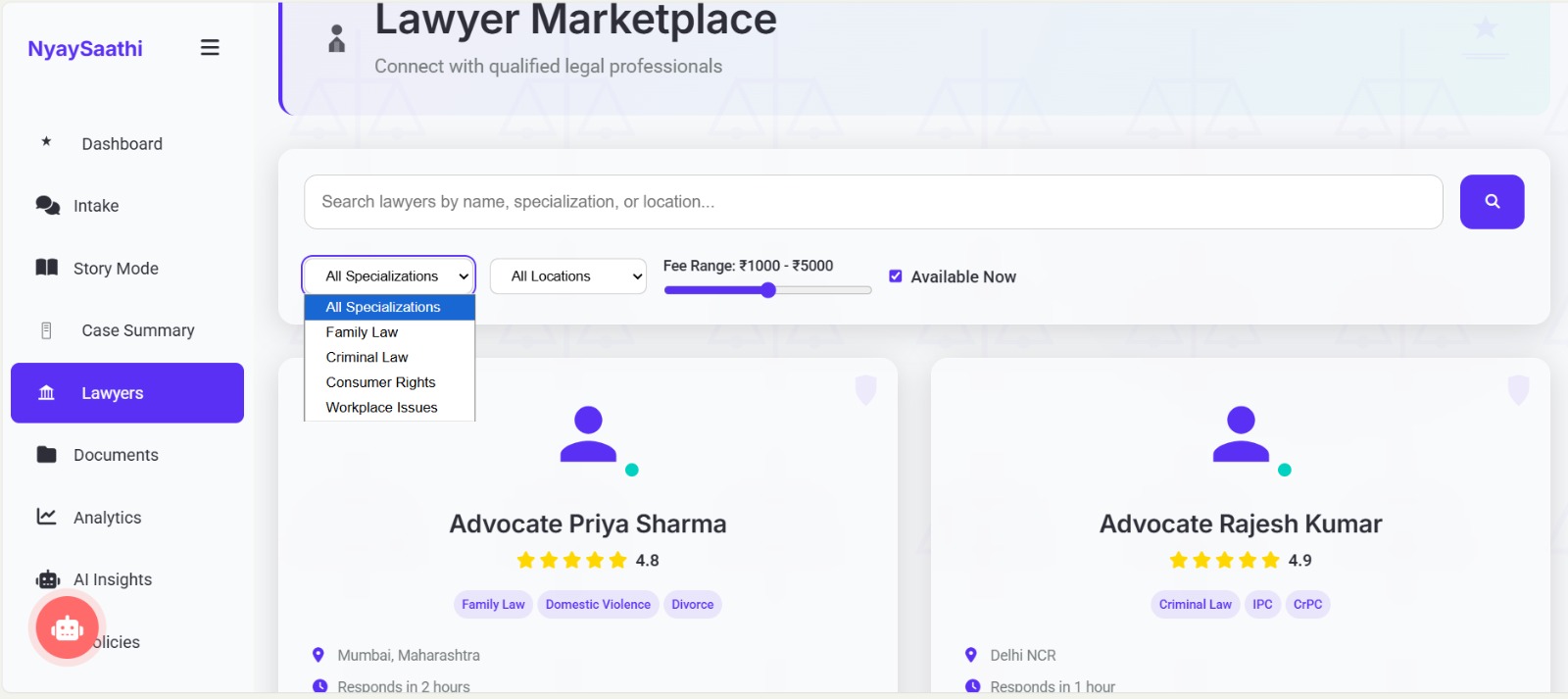Click the 'Lawyer Marketplace' heading

575,20
